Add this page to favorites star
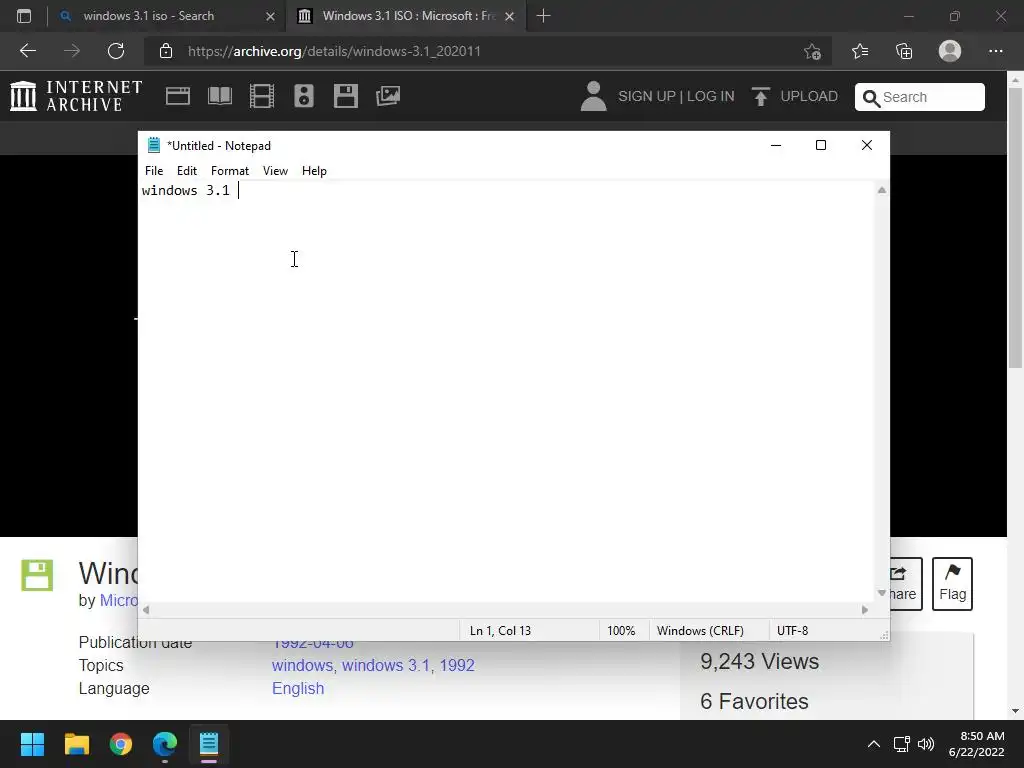1024x768 pixels. (812, 51)
